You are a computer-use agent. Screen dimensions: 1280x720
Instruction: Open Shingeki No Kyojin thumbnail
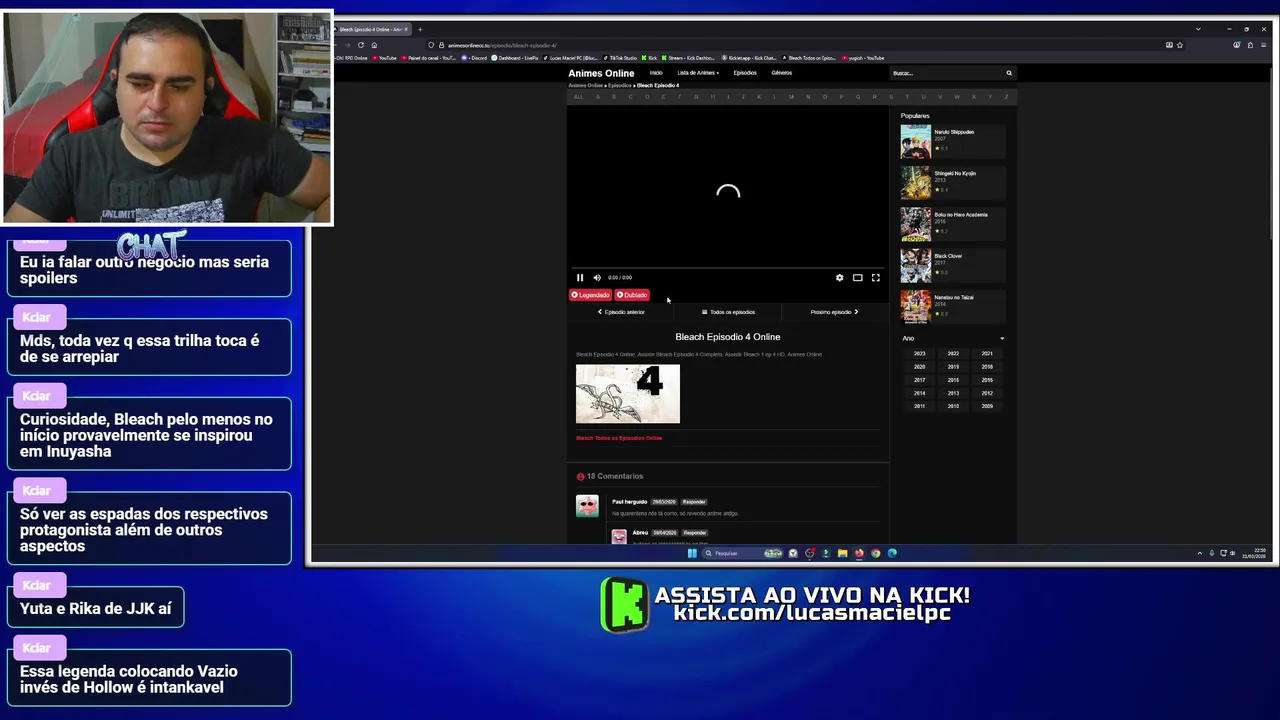click(915, 183)
